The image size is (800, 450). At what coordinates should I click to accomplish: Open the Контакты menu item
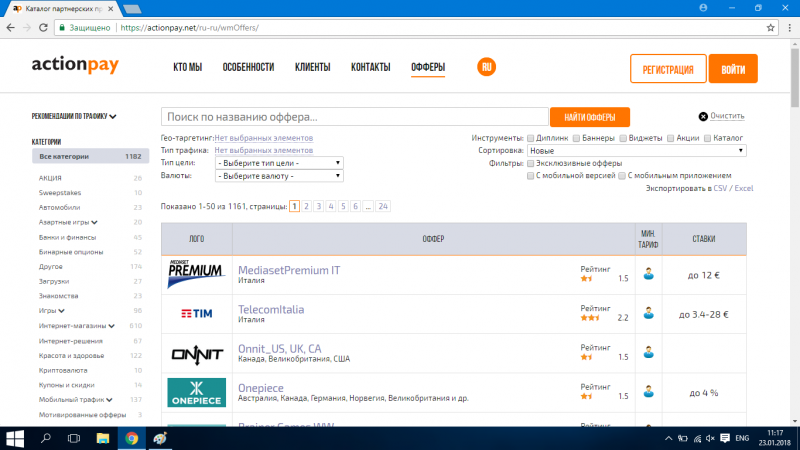(x=370, y=67)
